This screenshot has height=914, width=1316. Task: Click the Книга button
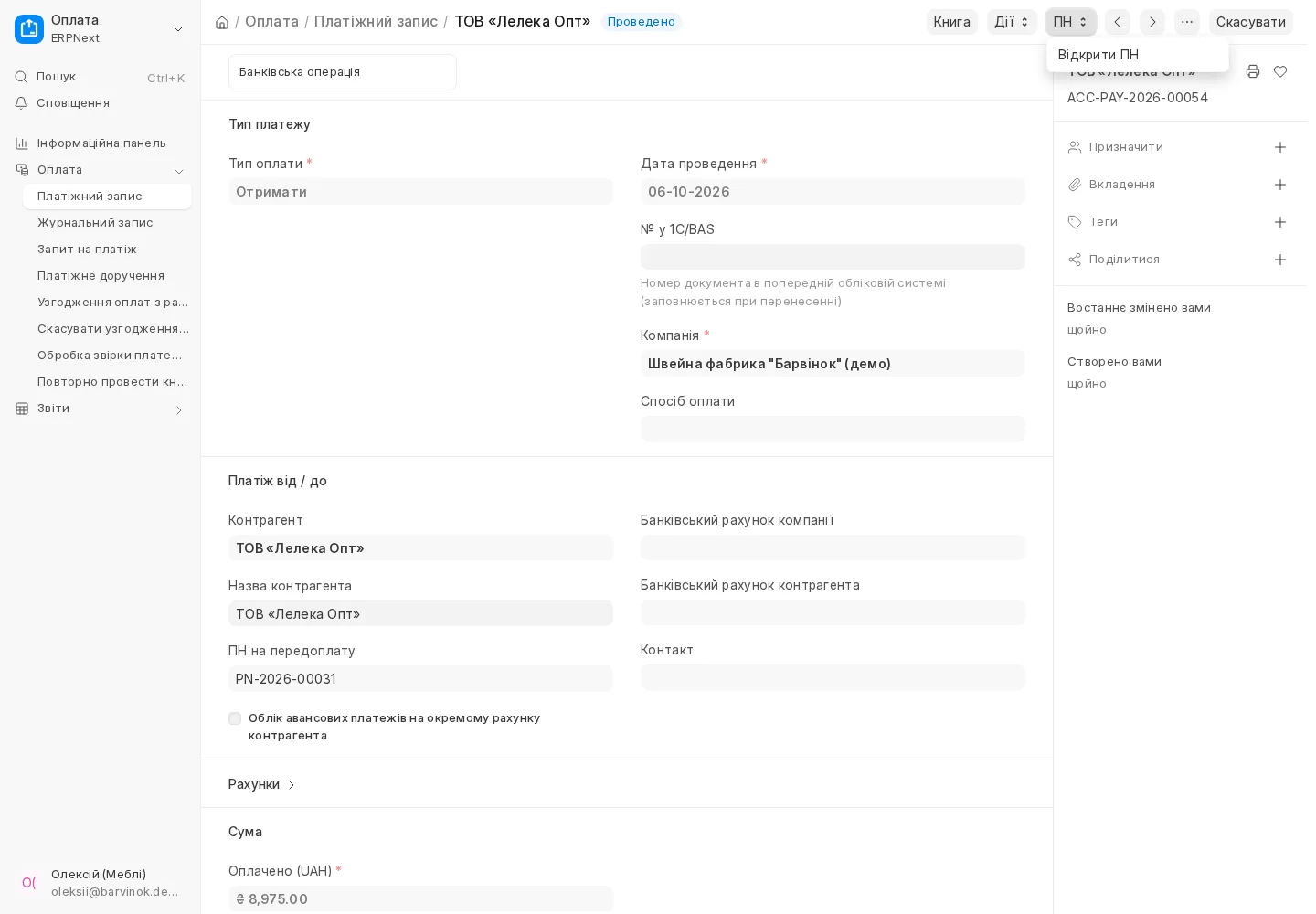(x=952, y=22)
